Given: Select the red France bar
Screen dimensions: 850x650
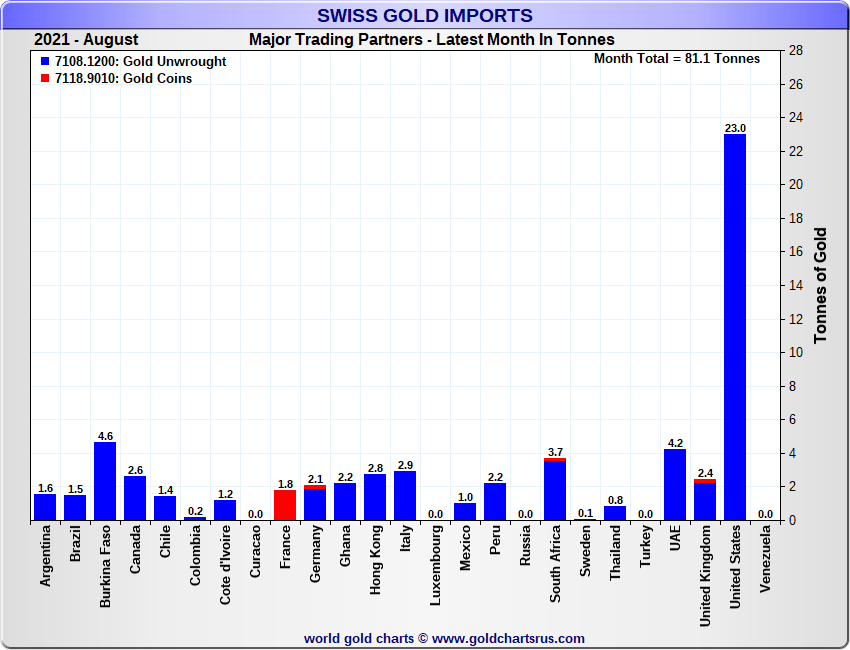Looking at the screenshot, I should (x=285, y=505).
